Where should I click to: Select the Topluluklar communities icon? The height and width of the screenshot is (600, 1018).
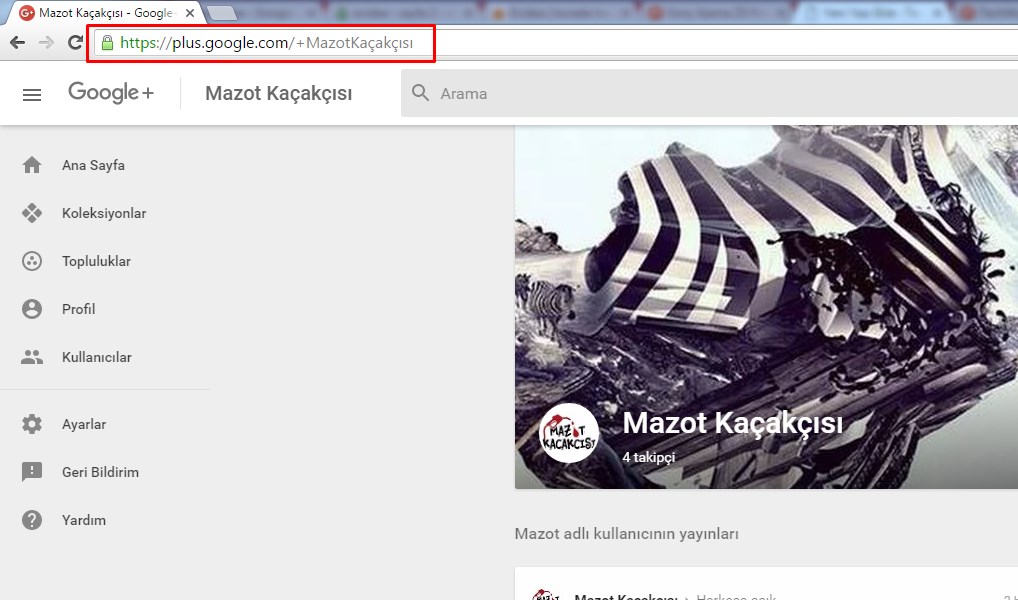click(x=32, y=261)
